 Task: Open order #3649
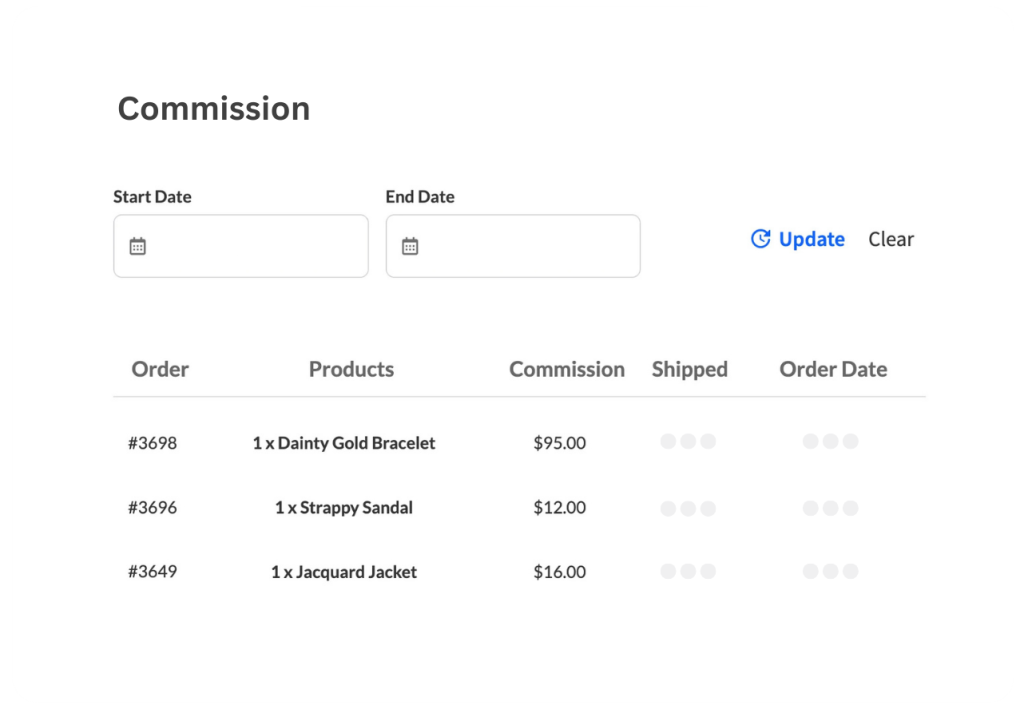pyautogui.click(x=152, y=572)
